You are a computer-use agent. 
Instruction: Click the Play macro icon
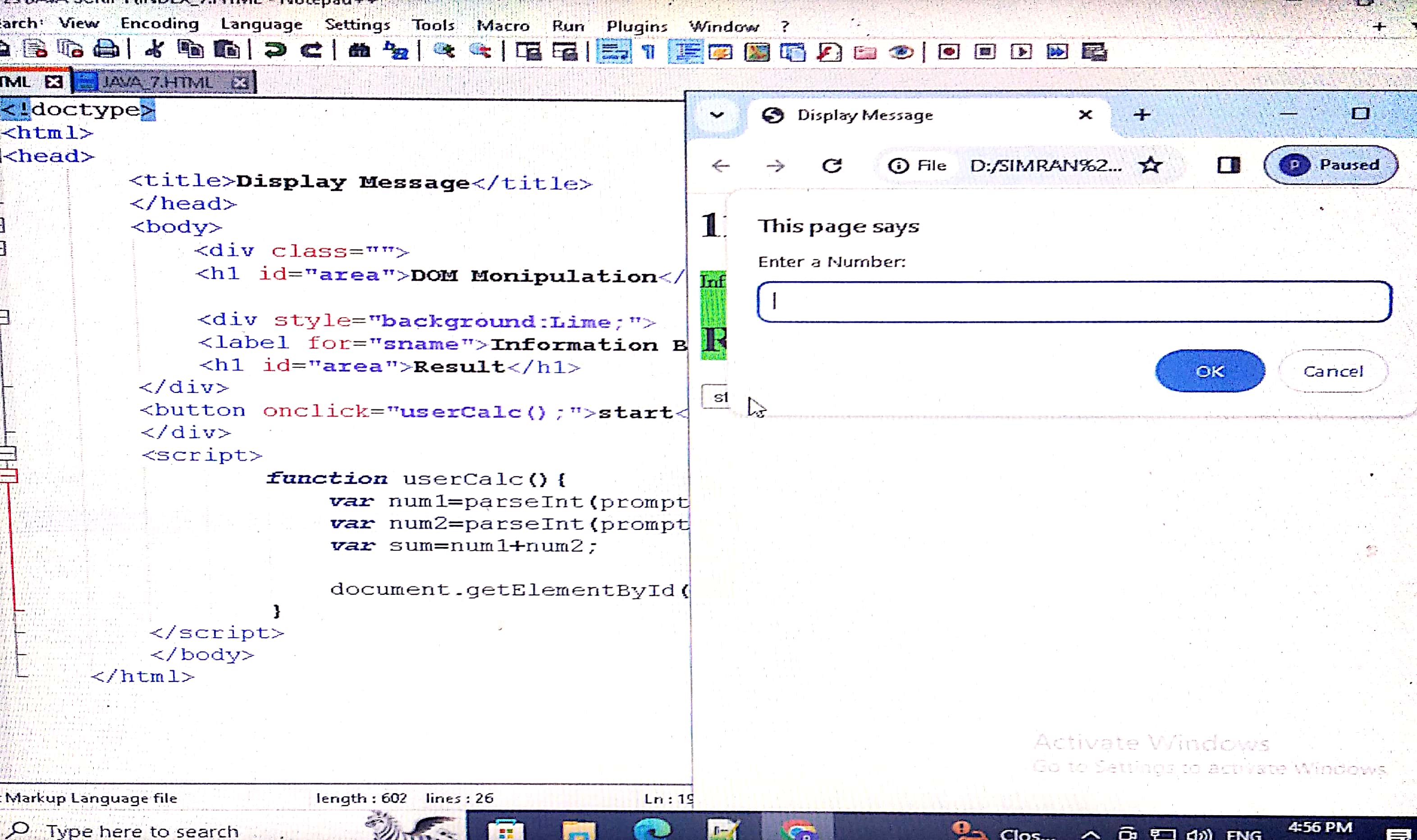point(1021,51)
